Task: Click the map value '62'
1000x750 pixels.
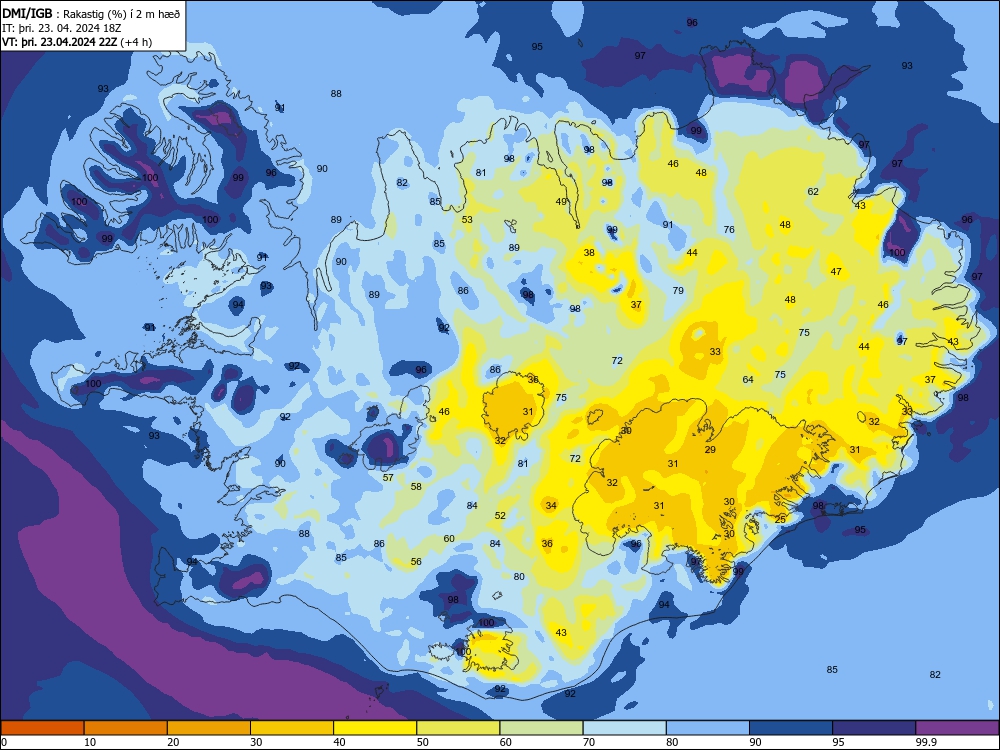Action: coord(813,191)
